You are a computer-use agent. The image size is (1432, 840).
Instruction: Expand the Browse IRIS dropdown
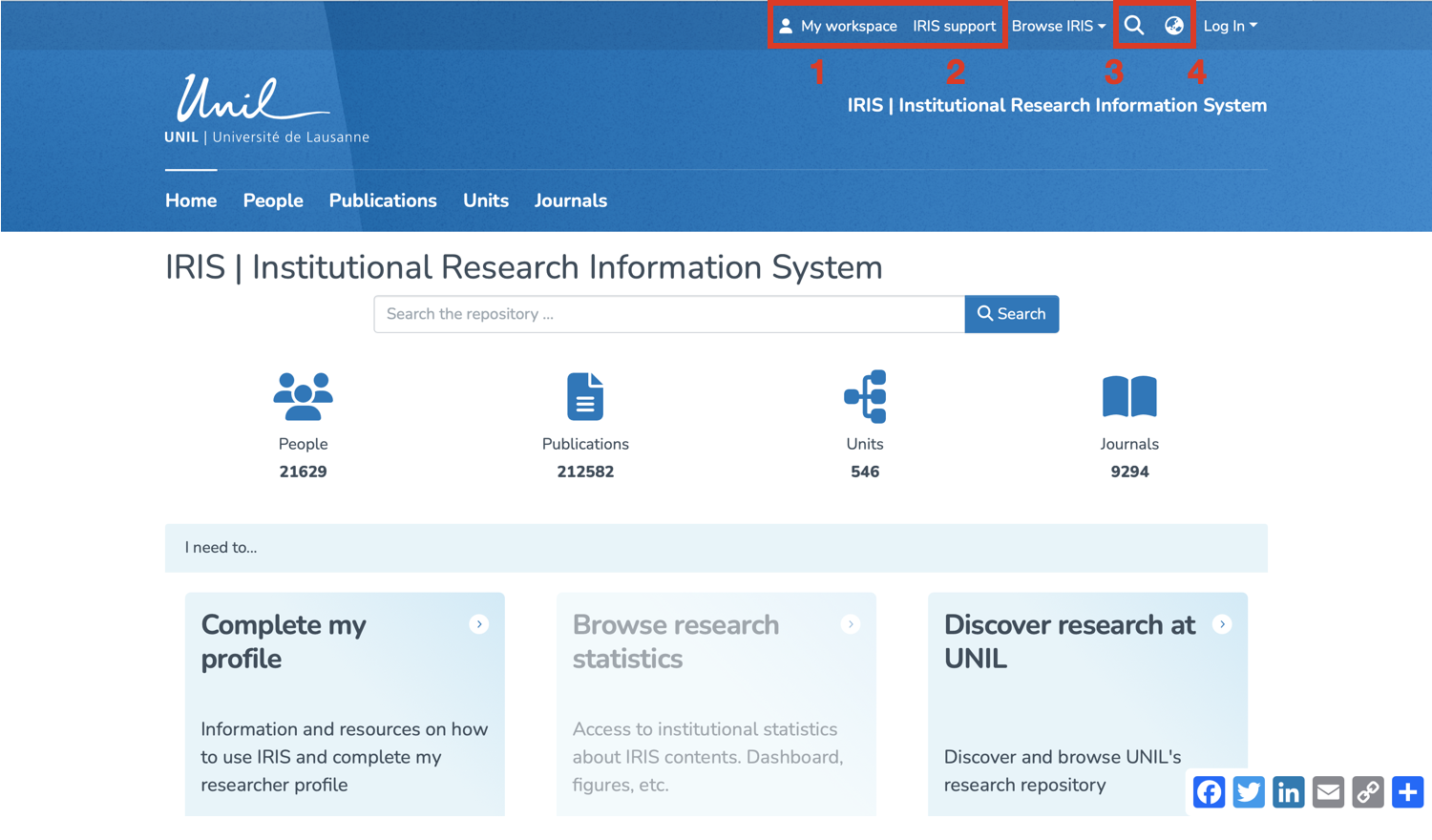(x=1058, y=26)
